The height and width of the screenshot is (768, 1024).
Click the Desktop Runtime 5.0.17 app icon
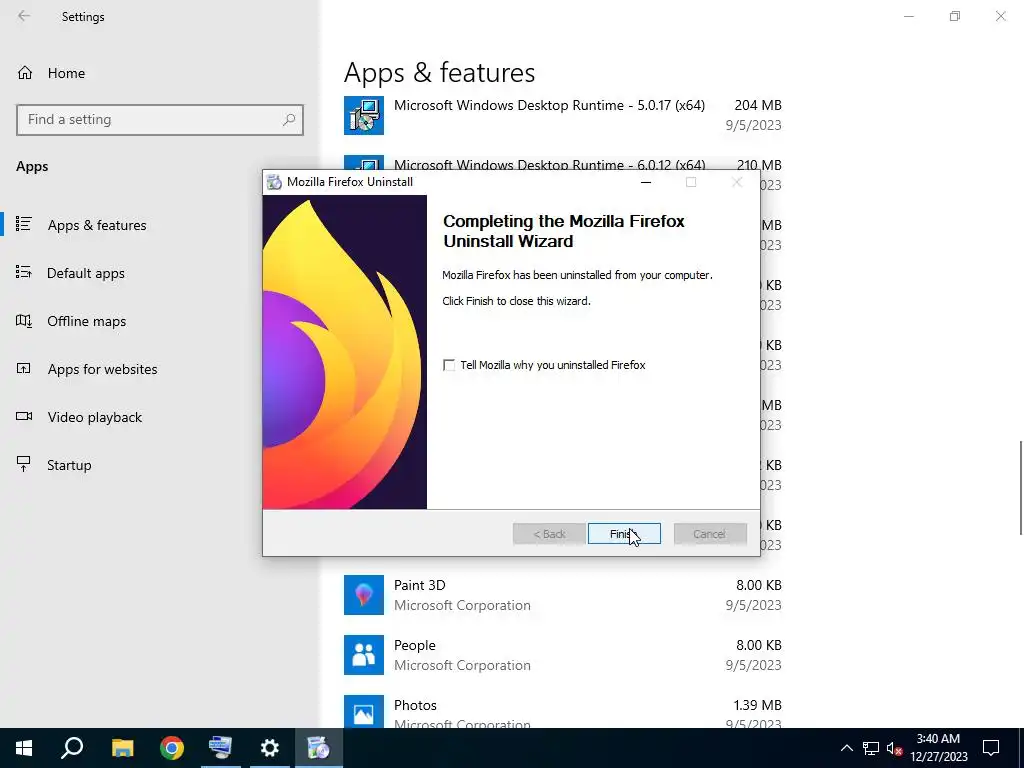click(364, 116)
